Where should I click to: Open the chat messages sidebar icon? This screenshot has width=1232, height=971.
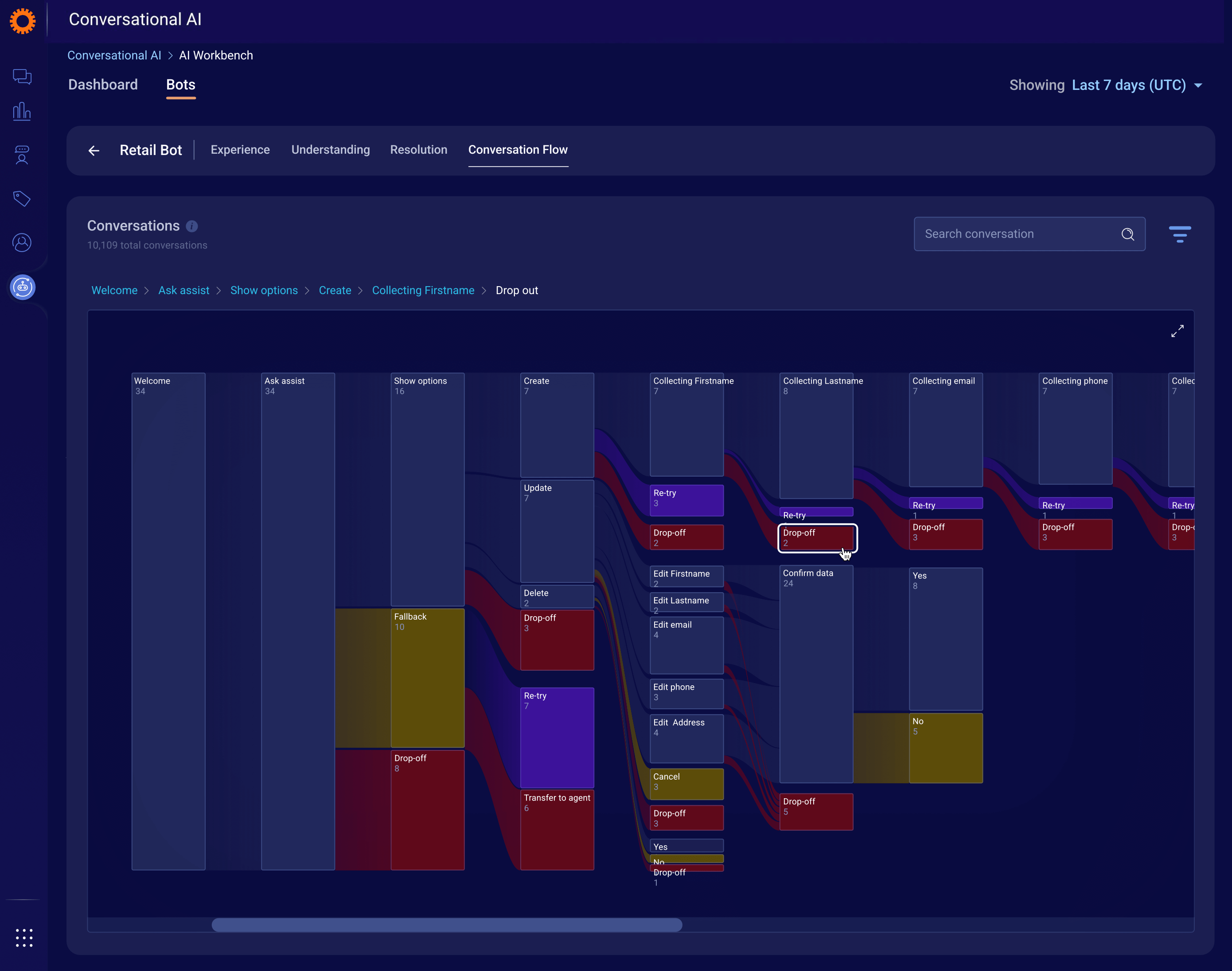[x=22, y=76]
